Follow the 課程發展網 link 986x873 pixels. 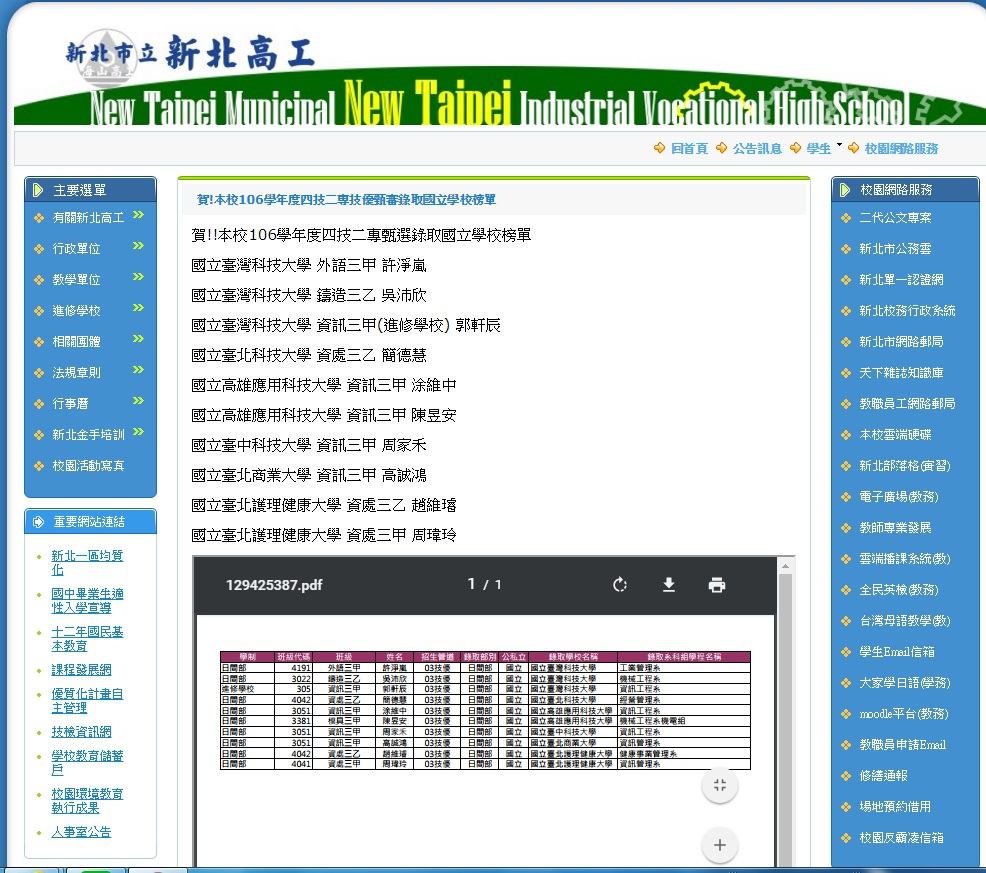[x=81, y=669]
